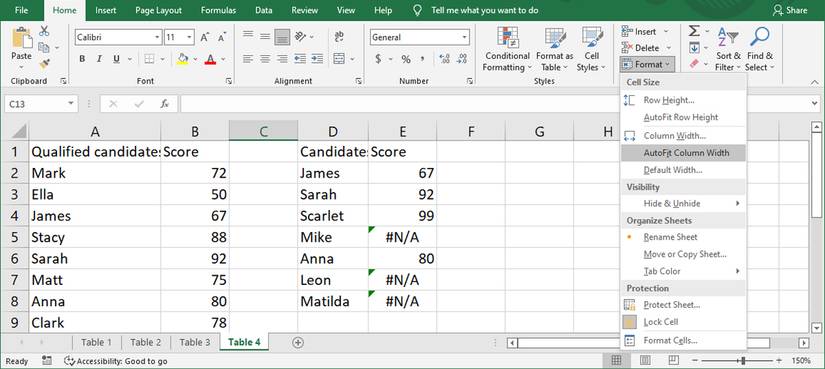Open the Calibri font name dropdown
The height and width of the screenshot is (369, 825).
click(x=157, y=37)
